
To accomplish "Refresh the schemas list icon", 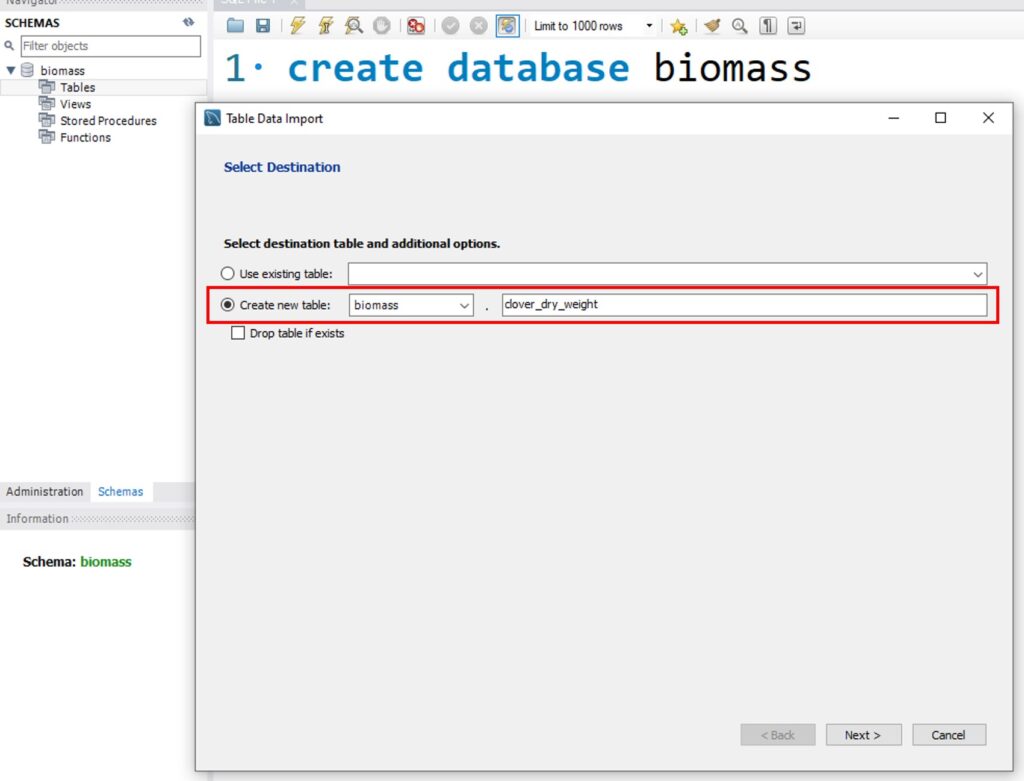I will 188,22.
